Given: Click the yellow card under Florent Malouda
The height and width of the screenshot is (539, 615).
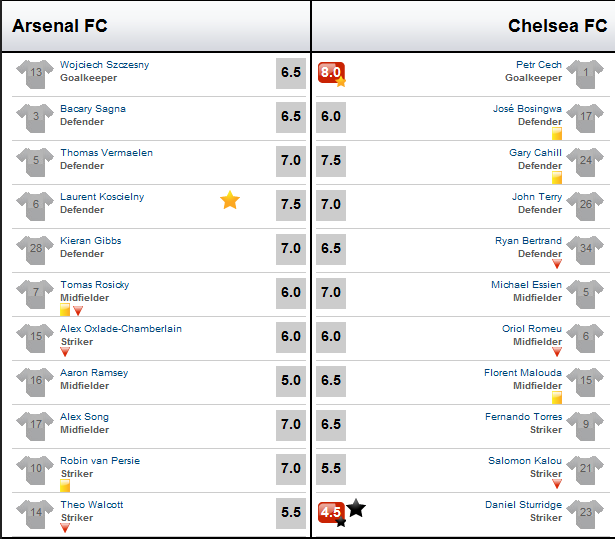Looking at the screenshot, I should coord(557,397).
